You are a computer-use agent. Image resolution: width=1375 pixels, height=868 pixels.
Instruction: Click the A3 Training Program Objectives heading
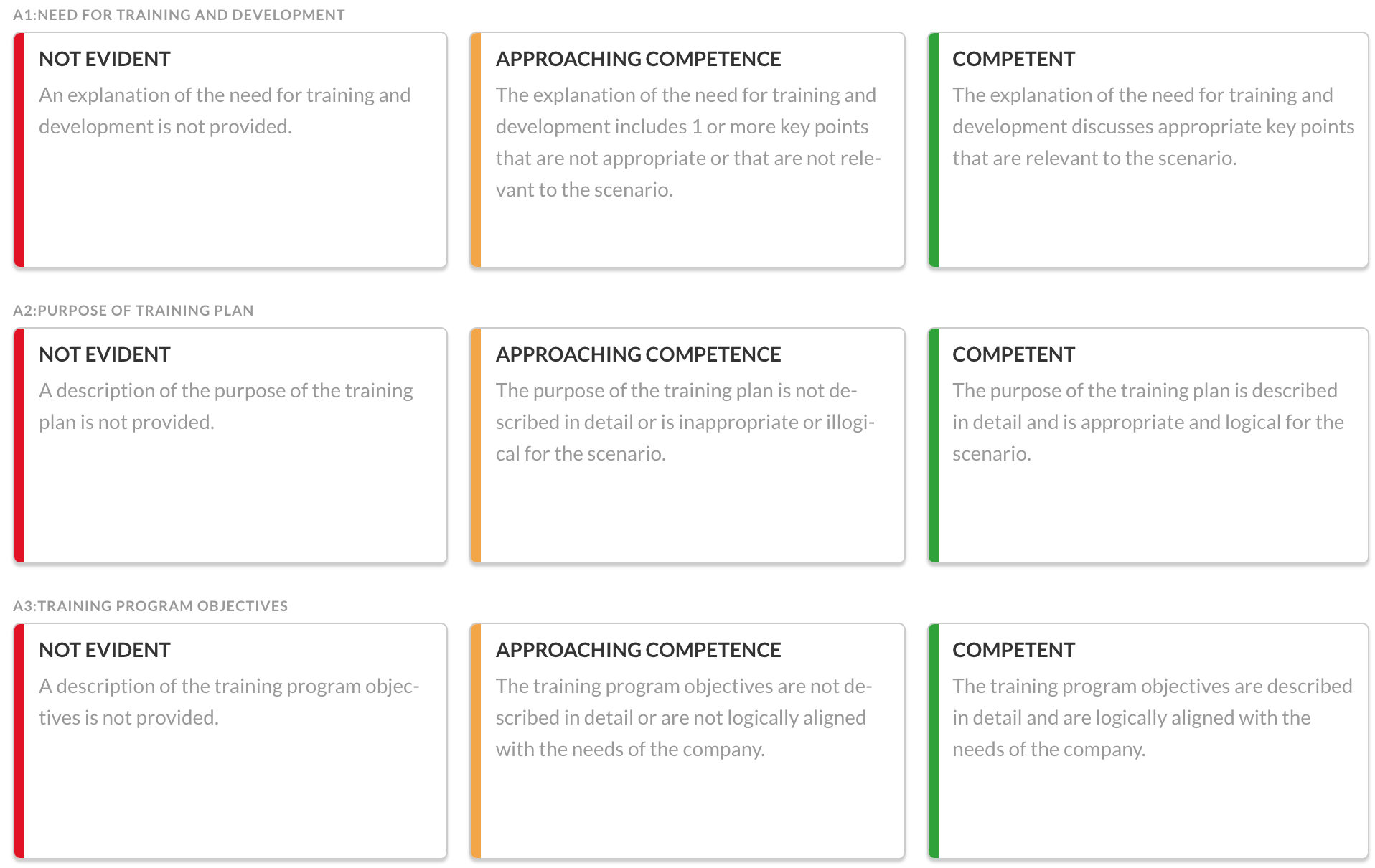point(151,606)
